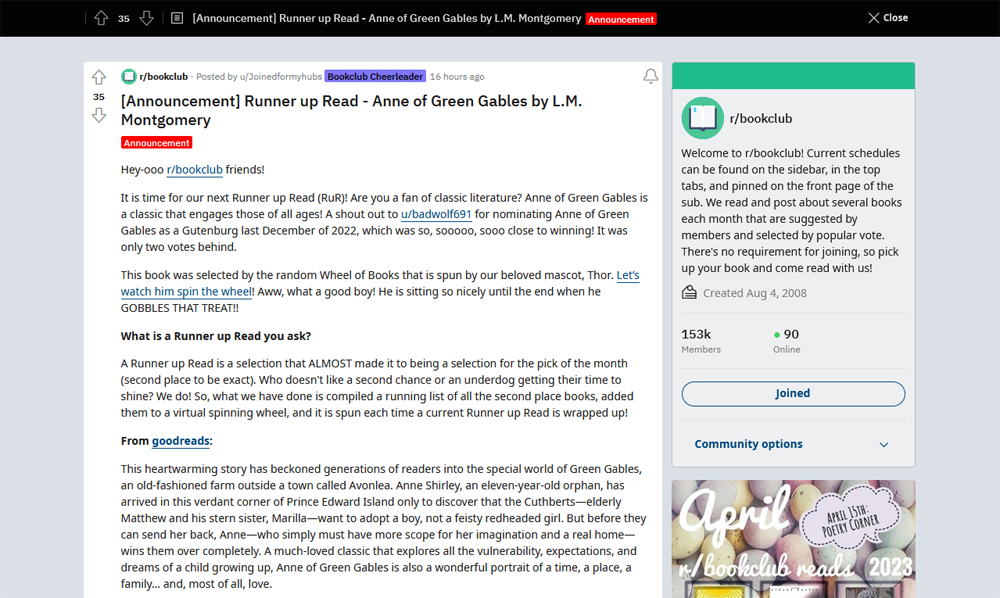Click the 90 Online count
Viewport: 1000px width, 598px height.
pyautogui.click(x=786, y=340)
